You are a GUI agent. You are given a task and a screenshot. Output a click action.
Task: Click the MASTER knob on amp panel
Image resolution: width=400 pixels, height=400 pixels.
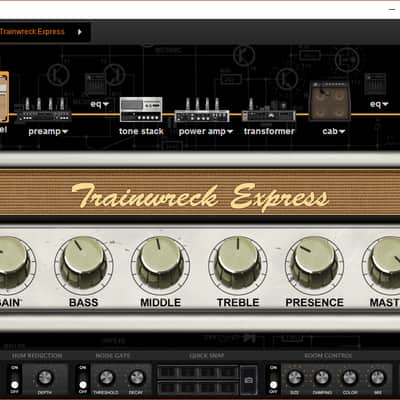[x=384, y=262]
